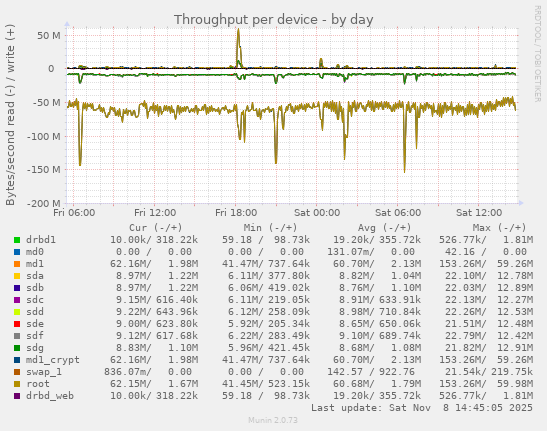The height and width of the screenshot is (431, 547).
Task: Click drbd_web min value '59.18 / 98.73k'
Action: coord(266,396)
